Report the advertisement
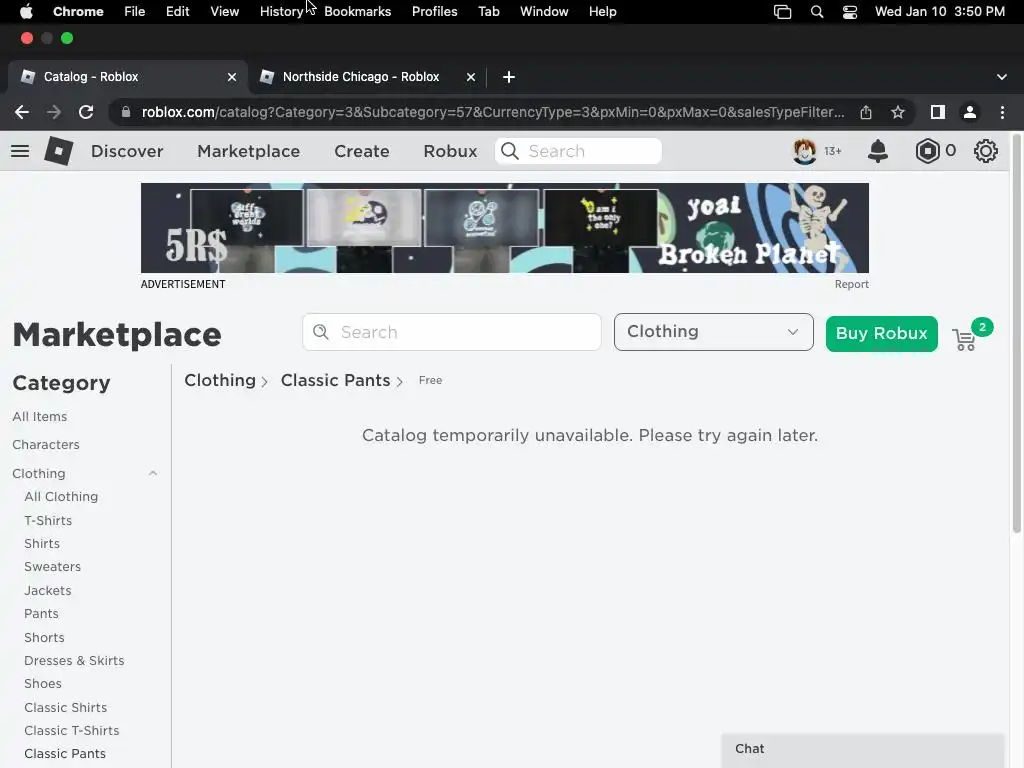The image size is (1024, 768). [852, 284]
